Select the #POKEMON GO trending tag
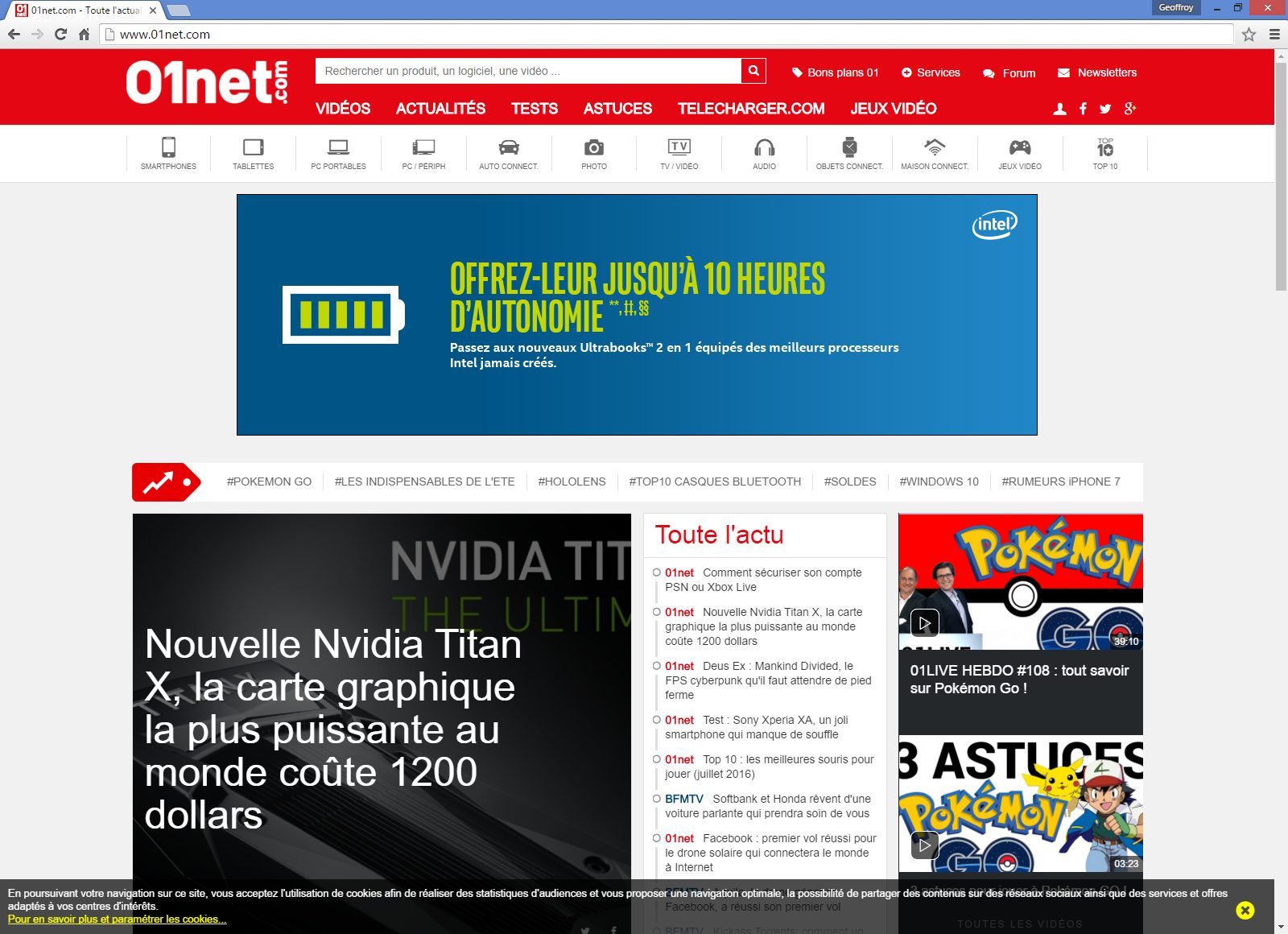 [x=269, y=481]
